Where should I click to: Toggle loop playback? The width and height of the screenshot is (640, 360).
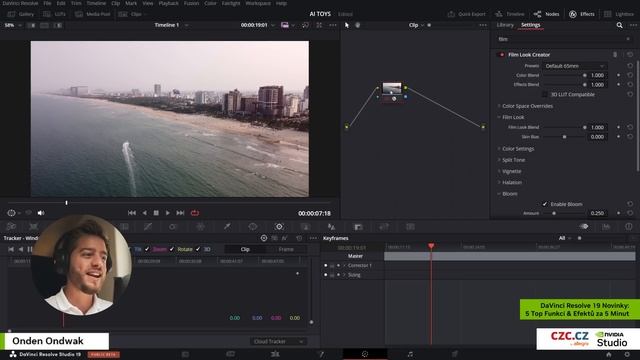tap(195, 213)
